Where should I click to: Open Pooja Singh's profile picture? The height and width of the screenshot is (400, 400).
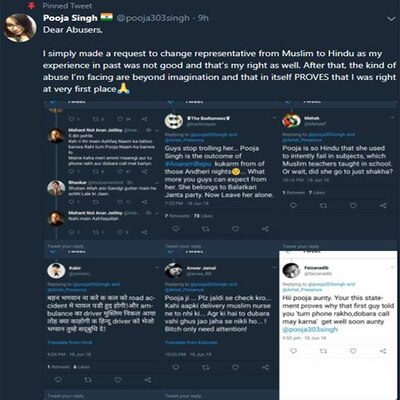coord(20,28)
